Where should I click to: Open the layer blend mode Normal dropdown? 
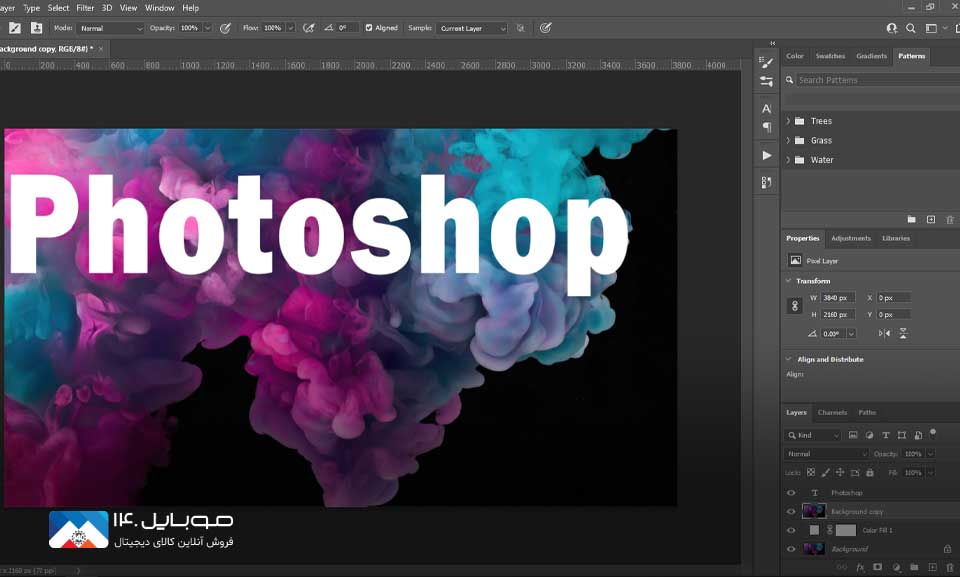click(x=827, y=454)
